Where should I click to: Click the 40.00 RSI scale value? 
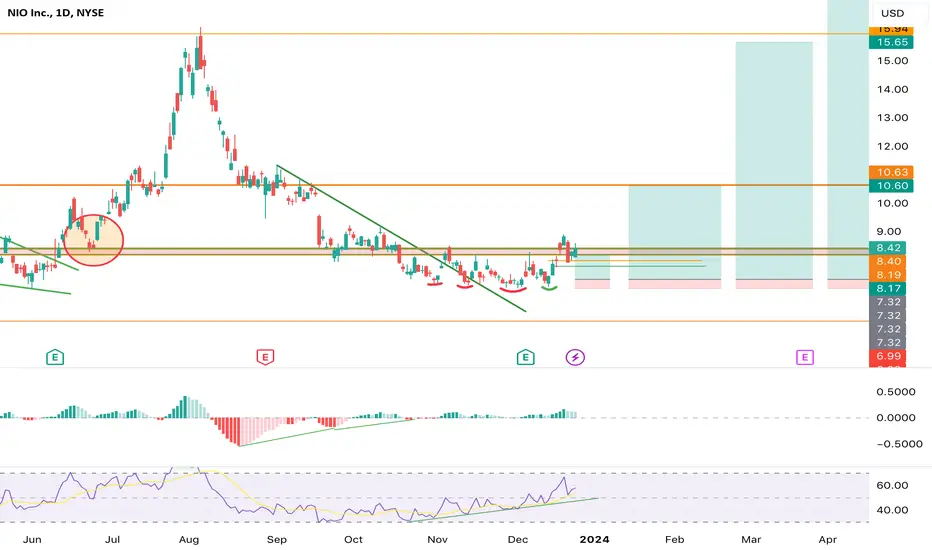892,510
